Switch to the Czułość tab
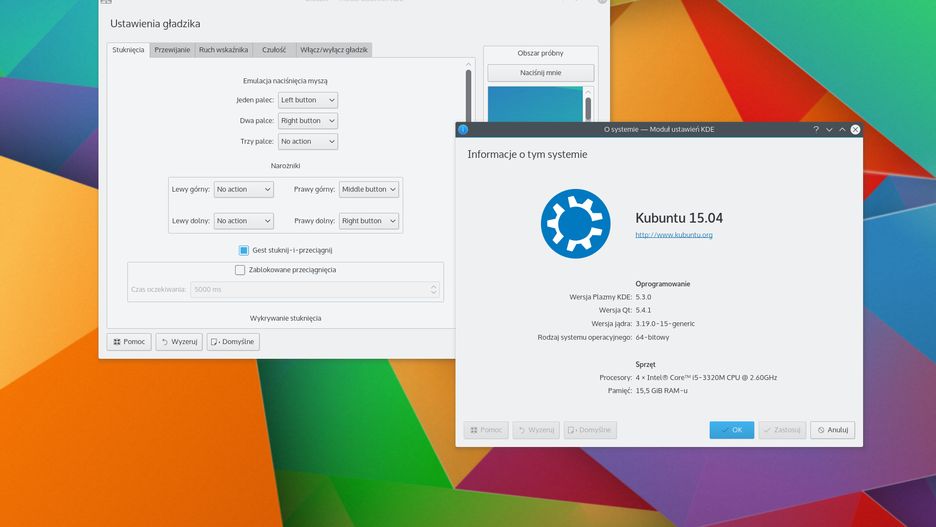Screen dimensions: 936x527 (274, 50)
